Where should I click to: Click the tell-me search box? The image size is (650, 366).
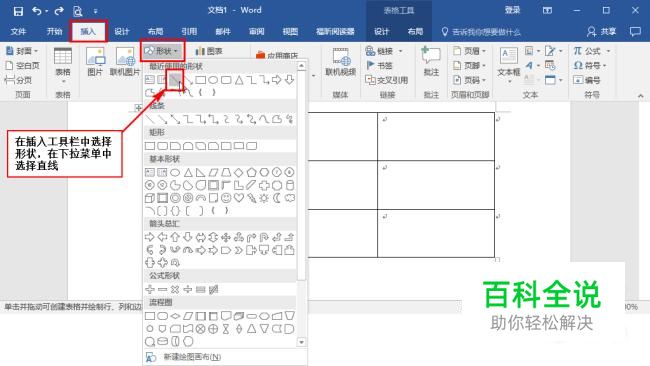tap(481, 32)
